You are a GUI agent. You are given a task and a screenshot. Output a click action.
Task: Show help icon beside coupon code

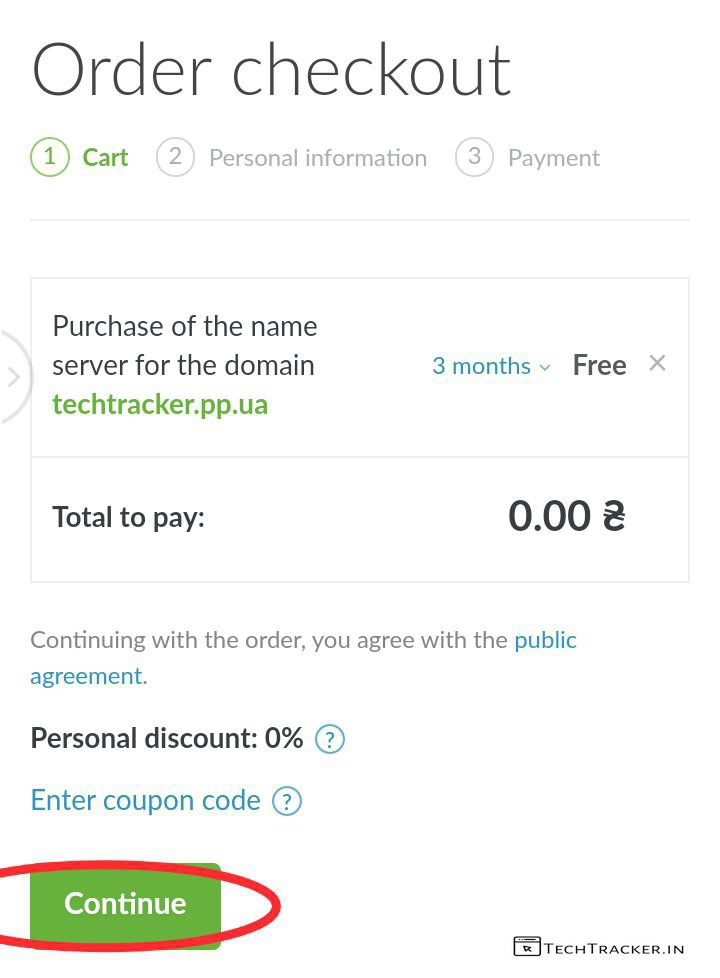[287, 802]
